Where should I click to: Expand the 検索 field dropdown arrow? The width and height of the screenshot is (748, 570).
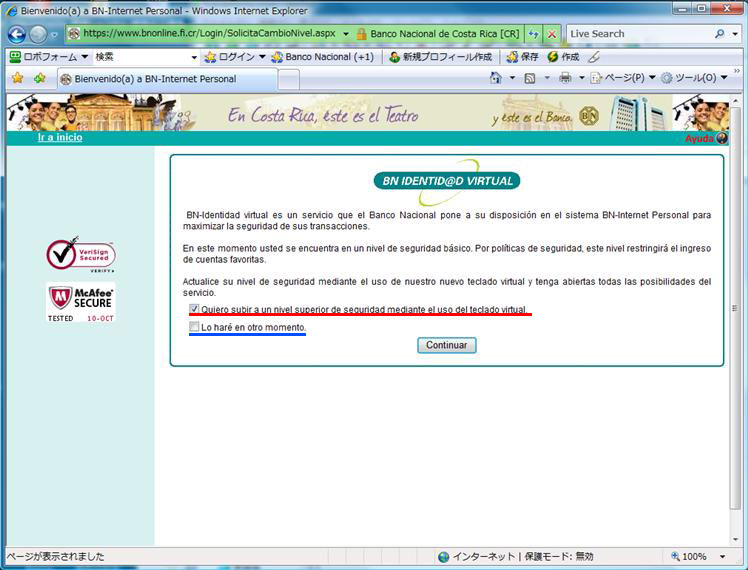click(194, 57)
